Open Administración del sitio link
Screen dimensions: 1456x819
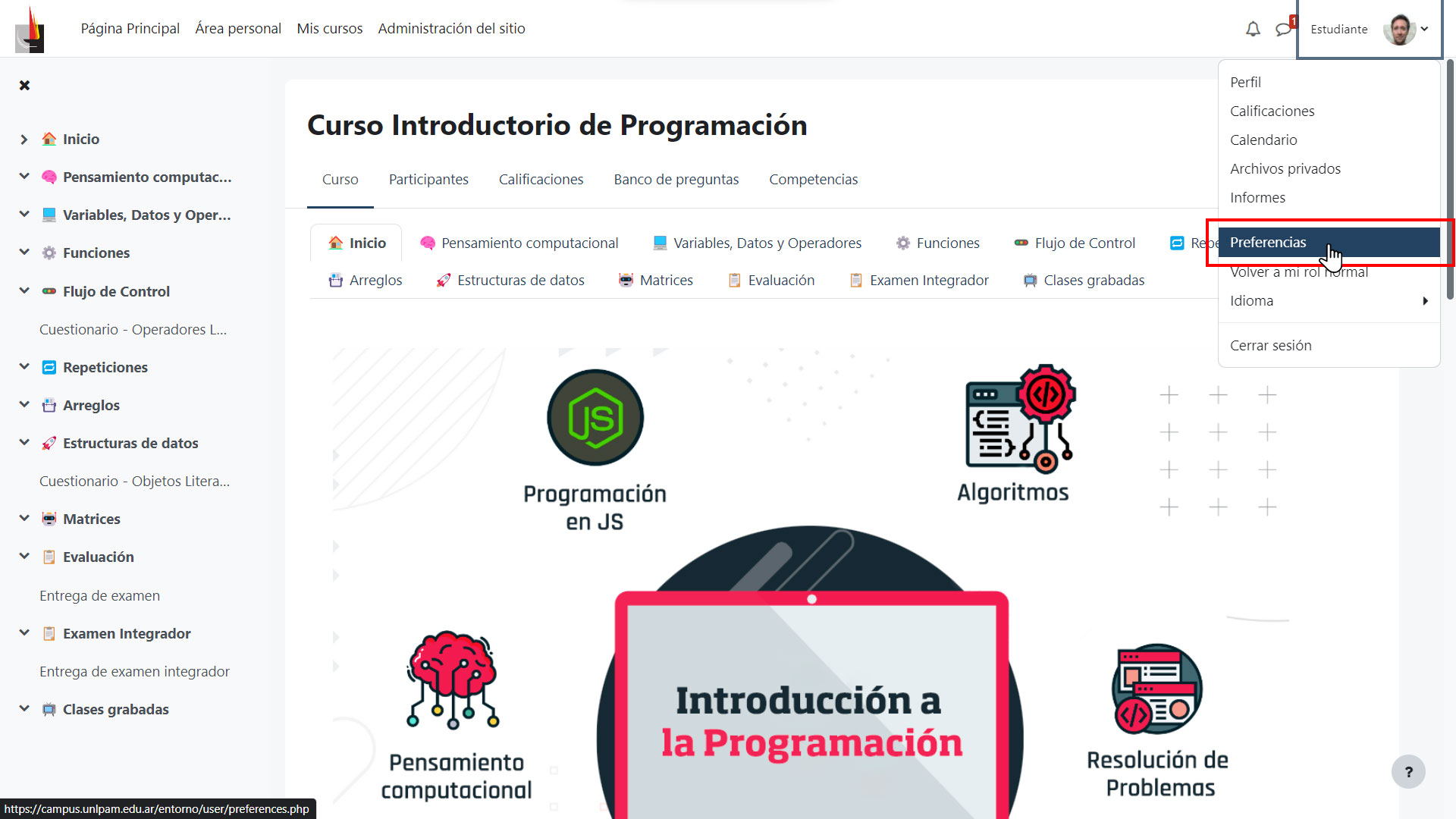(451, 29)
